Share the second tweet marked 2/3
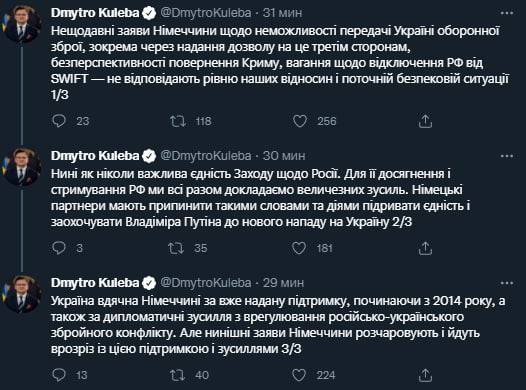Screen dimensions: 526x390 [425, 248]
